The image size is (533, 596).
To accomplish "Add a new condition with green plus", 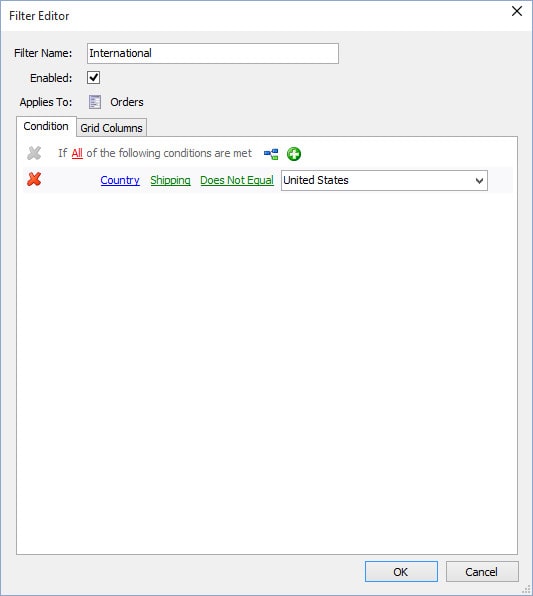I will click(x=294, y=154).
